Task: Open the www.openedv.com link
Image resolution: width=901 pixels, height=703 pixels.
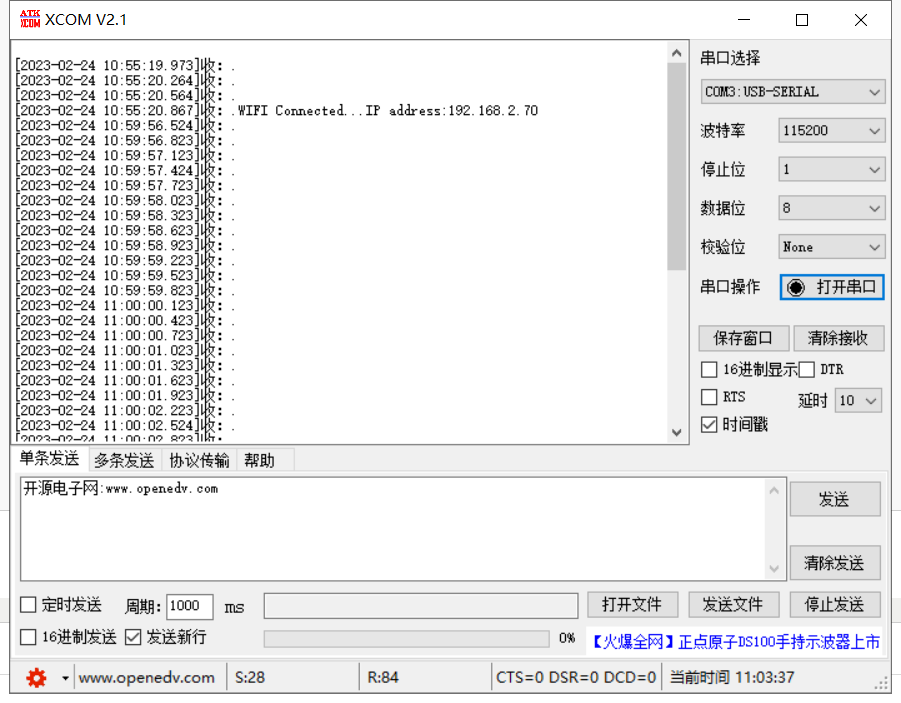Action: [148, 677]
